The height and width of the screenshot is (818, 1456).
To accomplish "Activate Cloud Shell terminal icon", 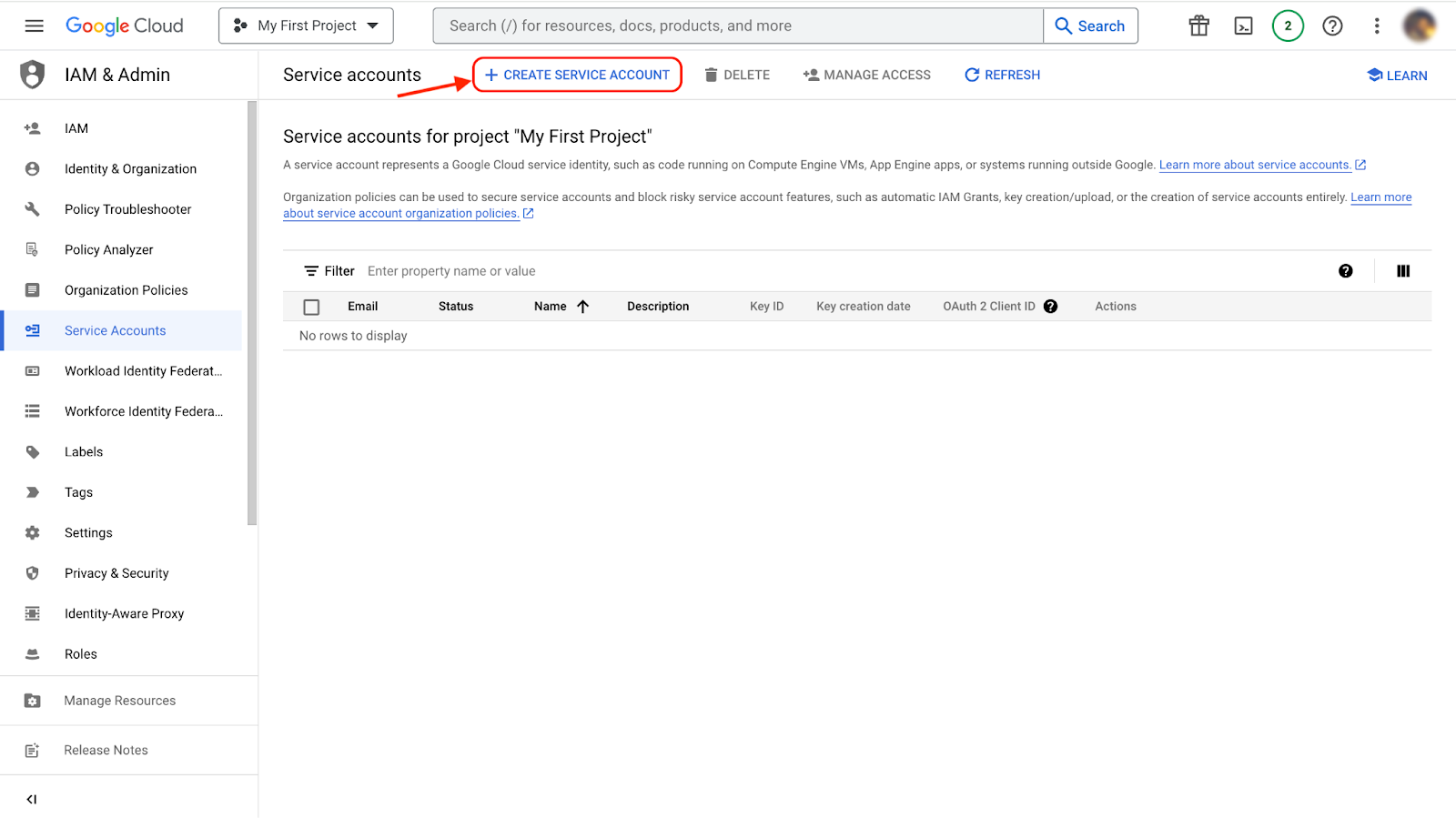I will tap(1243, 25).
